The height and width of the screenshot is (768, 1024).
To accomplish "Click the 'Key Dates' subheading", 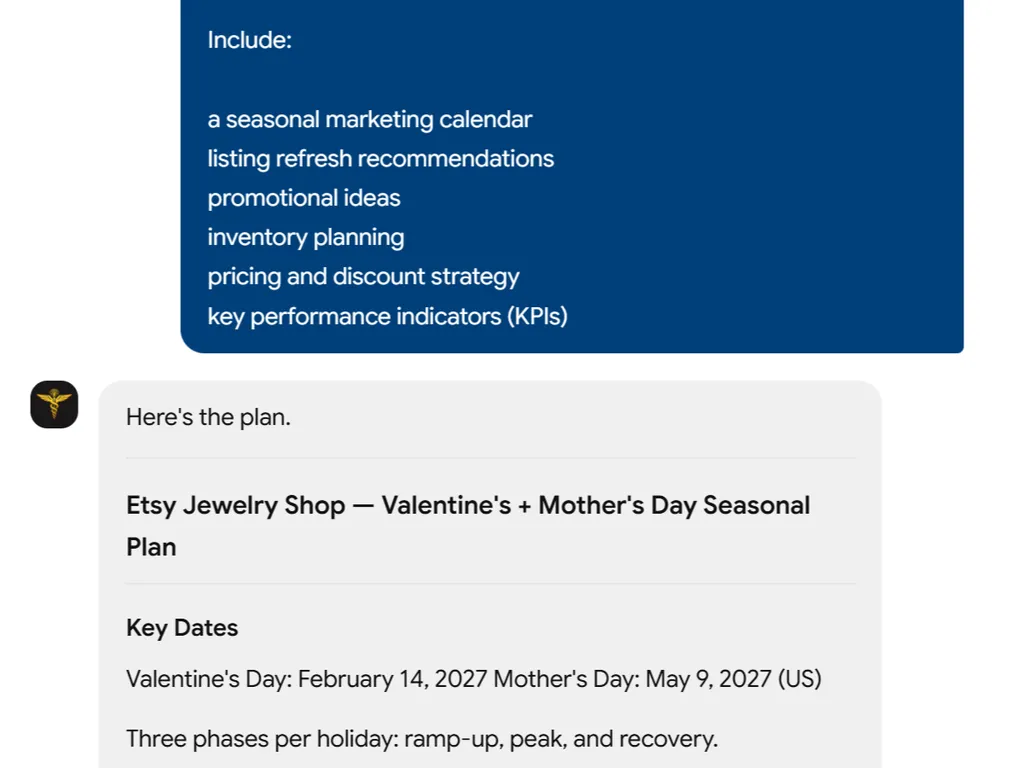I will point(182,628).
